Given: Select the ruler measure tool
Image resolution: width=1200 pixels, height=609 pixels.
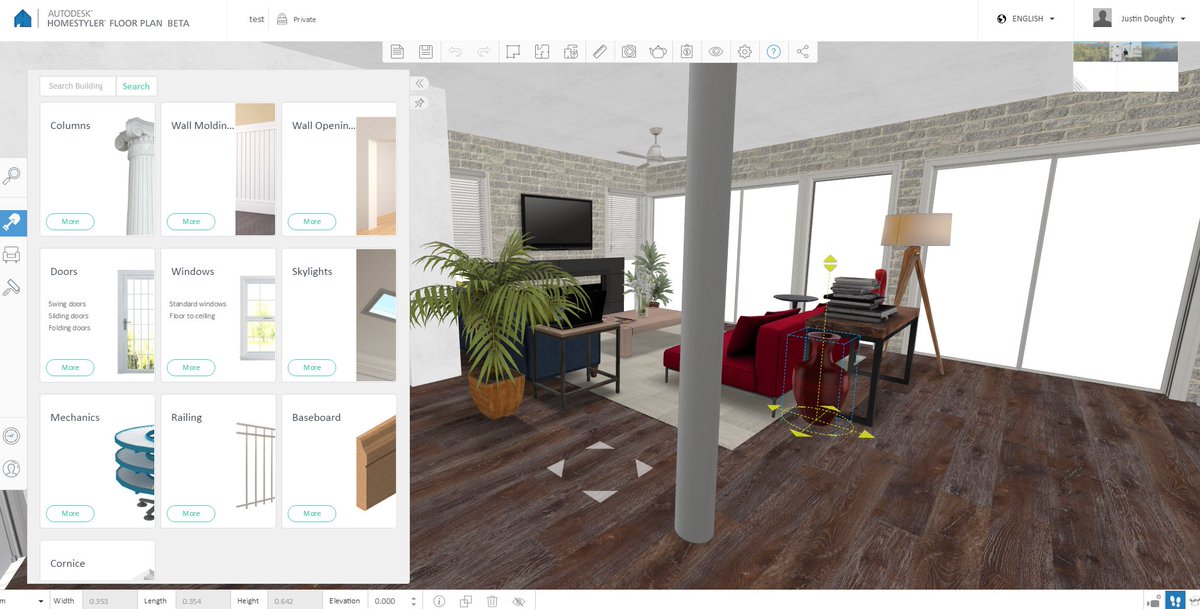Looking at the screenshot, I should pos(600,51).
